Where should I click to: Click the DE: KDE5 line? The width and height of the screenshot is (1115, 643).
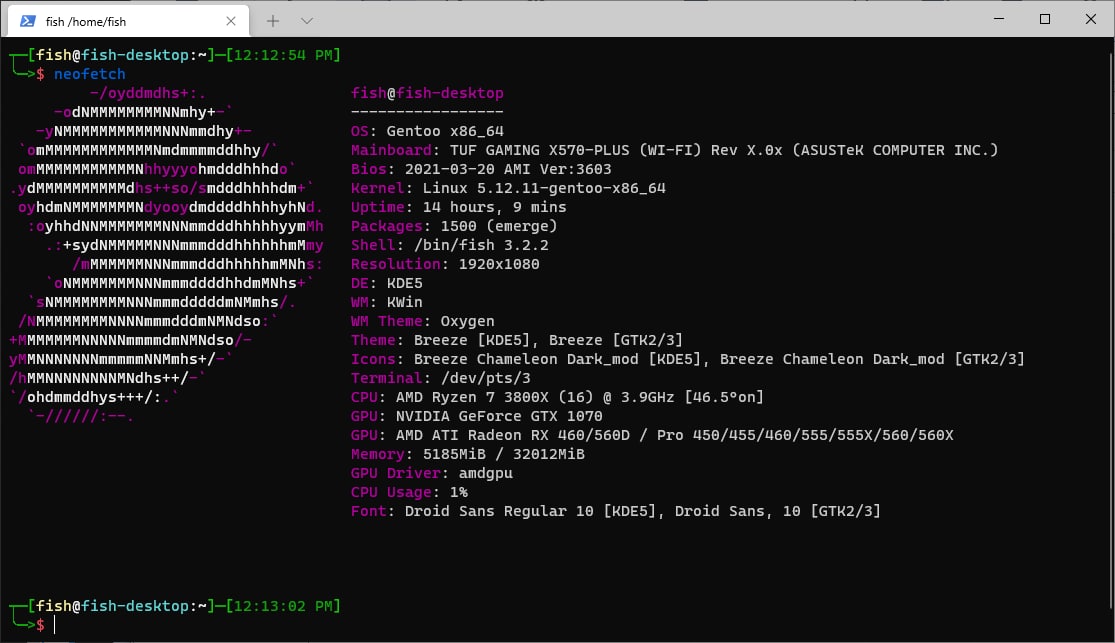pos(386,283)
